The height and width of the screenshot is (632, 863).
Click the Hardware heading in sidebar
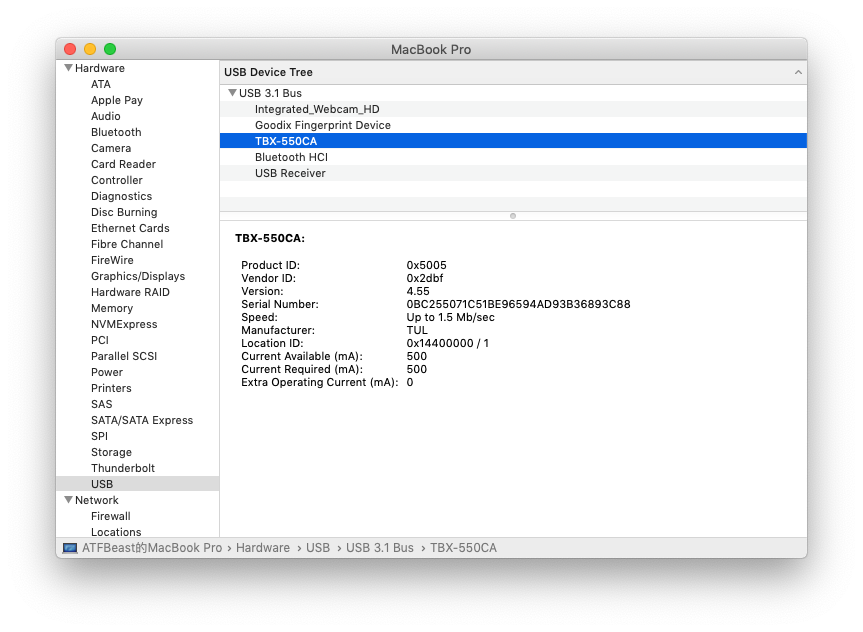click(100, 68)
